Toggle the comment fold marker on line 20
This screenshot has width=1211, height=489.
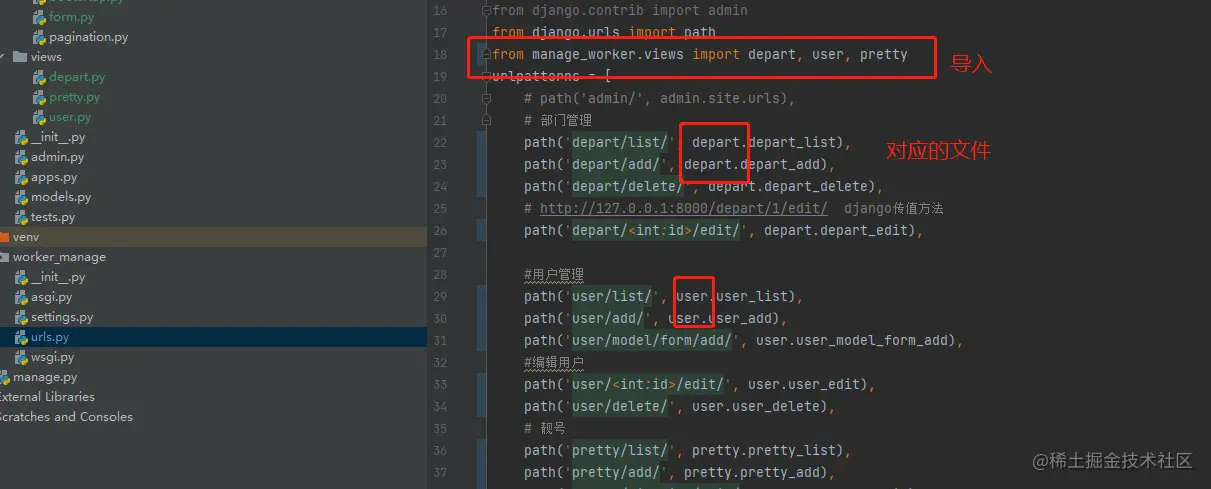(487, 99)
